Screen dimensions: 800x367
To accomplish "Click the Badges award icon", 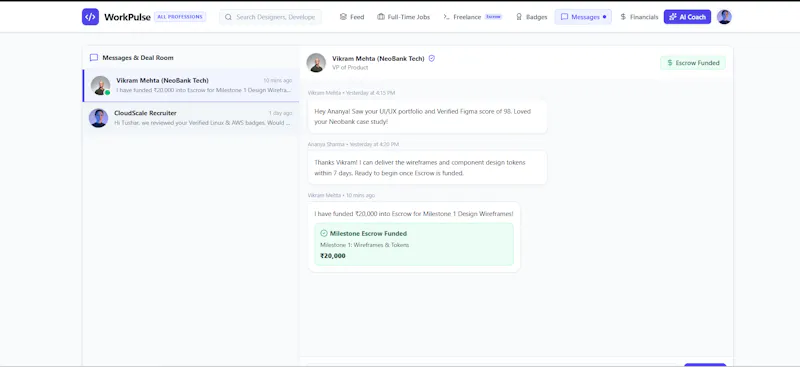I will tap(519, 17).
